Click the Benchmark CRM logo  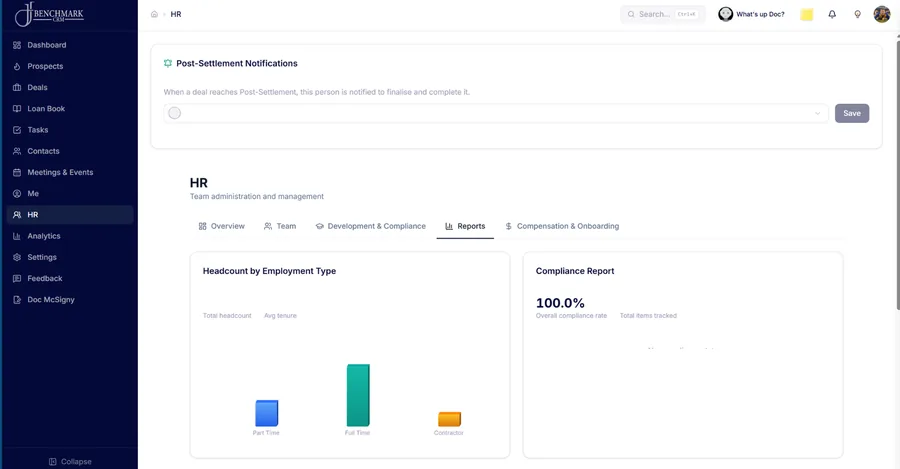pos(49,14)
